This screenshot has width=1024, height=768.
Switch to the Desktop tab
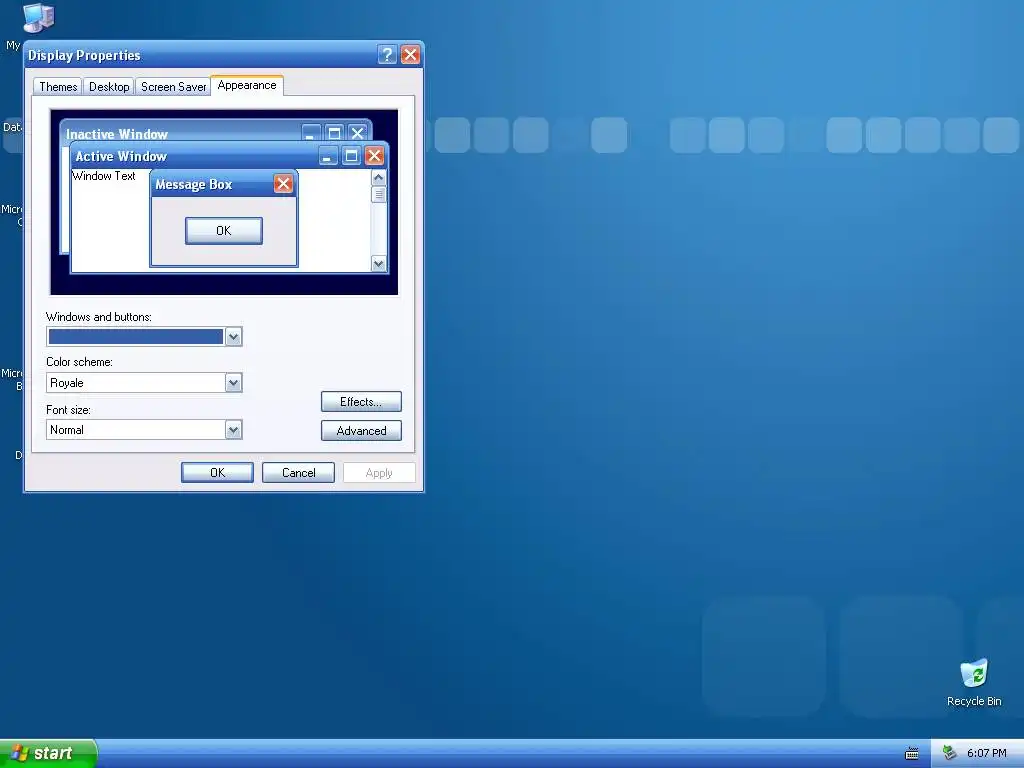108,87
